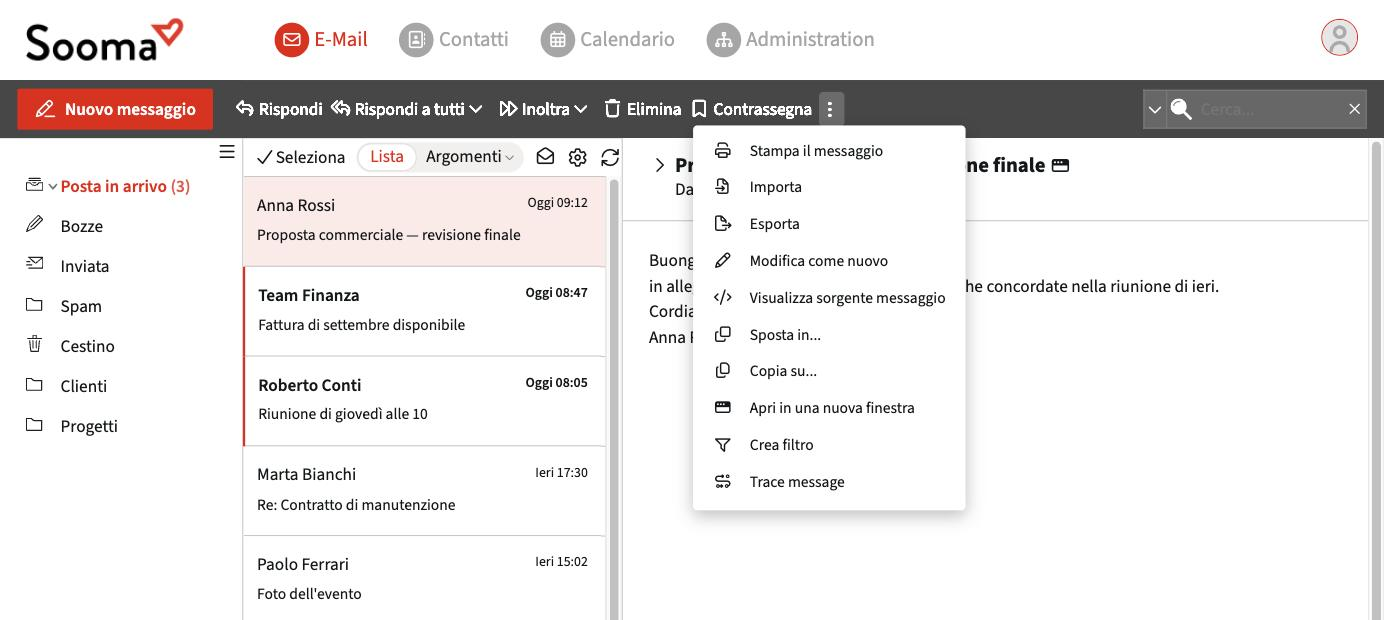Open Marta Bianchi's Contratto message
This screenshot has width=1384, height=620.
click(x=424, y=491)
